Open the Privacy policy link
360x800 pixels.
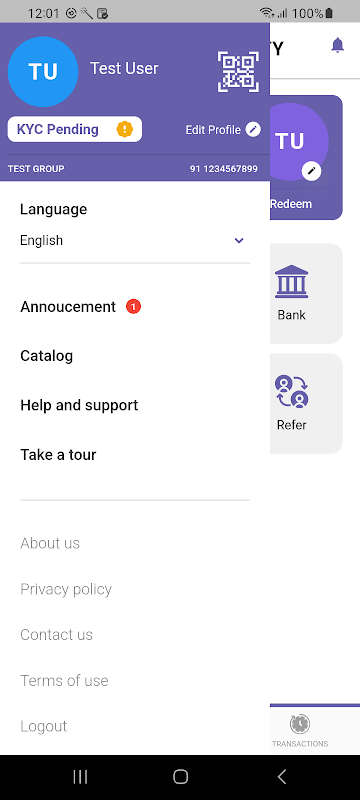click(x=66, y=589)
